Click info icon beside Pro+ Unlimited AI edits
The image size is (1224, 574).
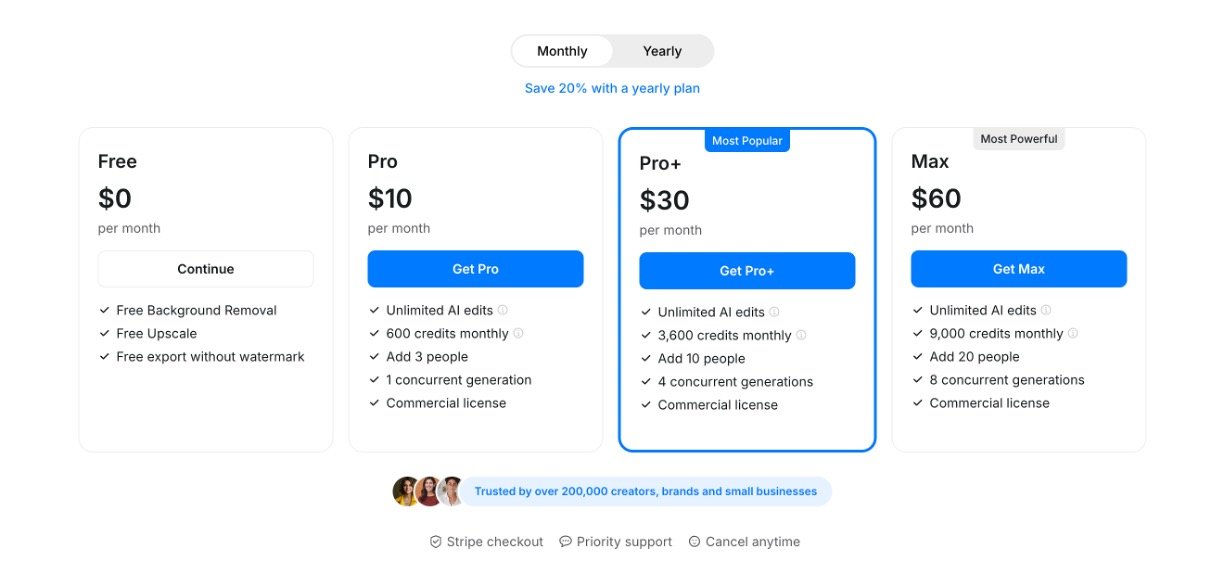(x=774, y=312)
